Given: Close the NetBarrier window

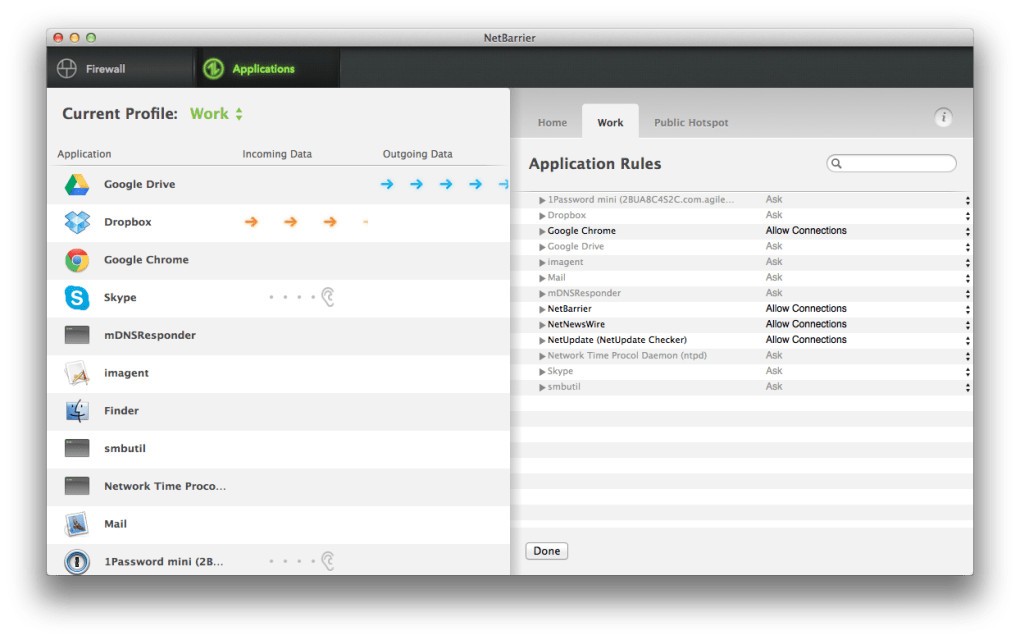Looking at the screenshot, I should coord(58,38).
